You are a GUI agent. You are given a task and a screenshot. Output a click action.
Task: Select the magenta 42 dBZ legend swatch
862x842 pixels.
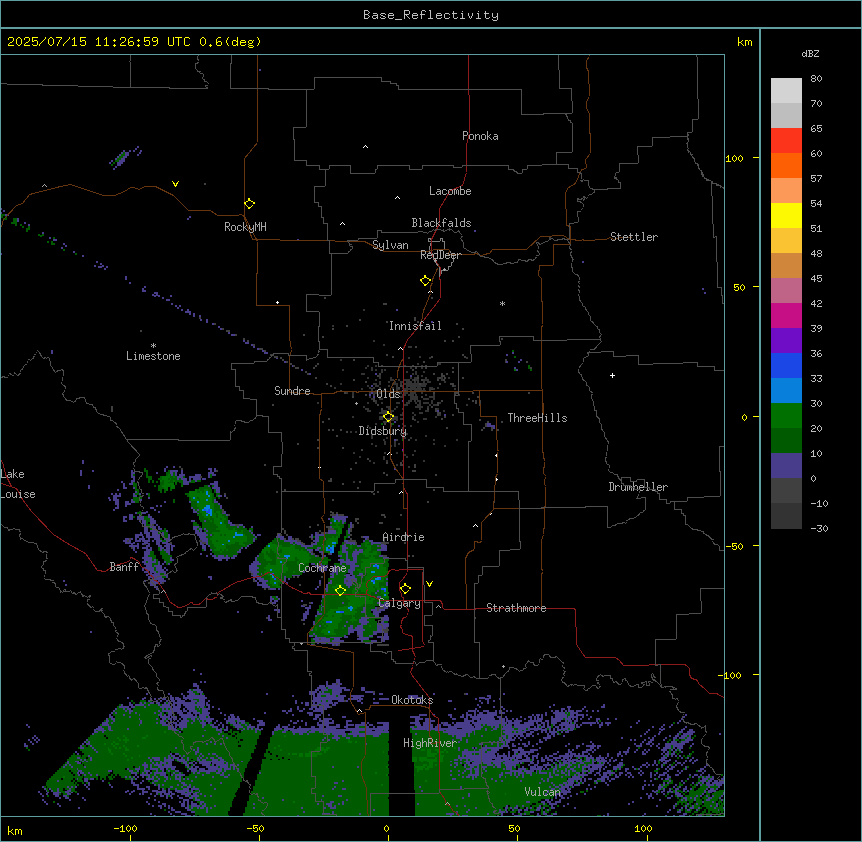[786, 315]
